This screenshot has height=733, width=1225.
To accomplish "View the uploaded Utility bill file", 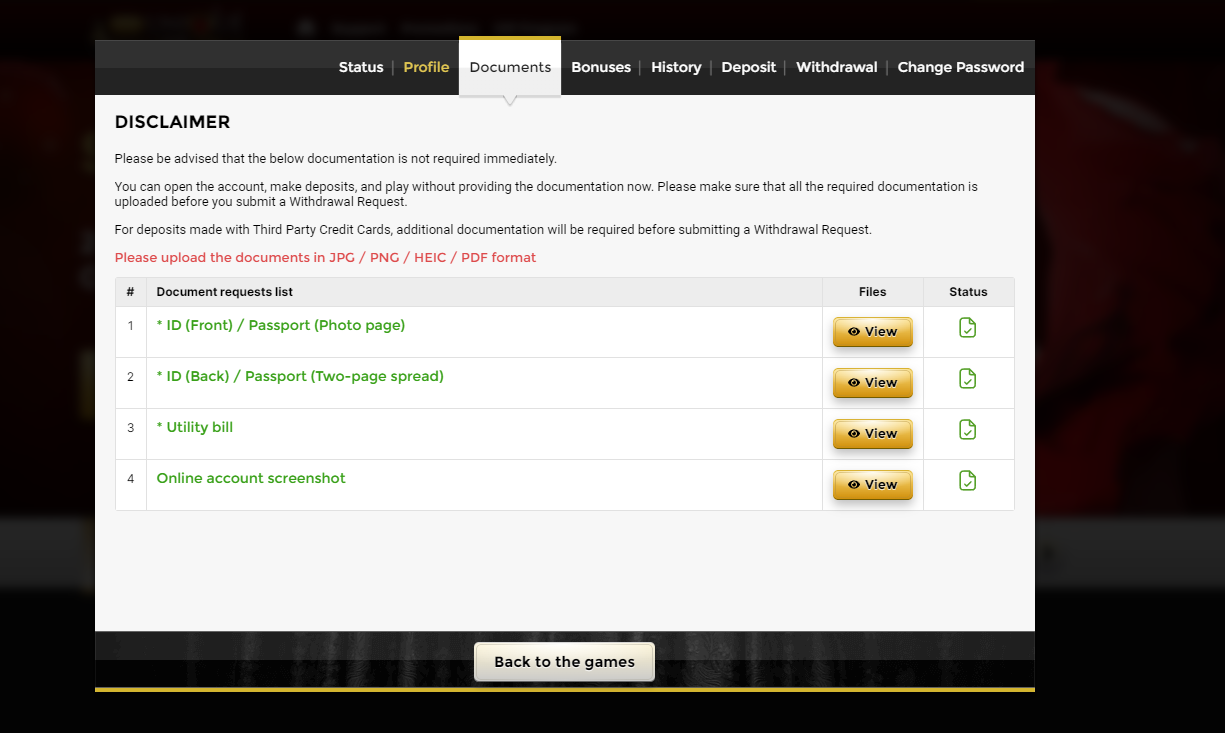I will coord(872,434).
